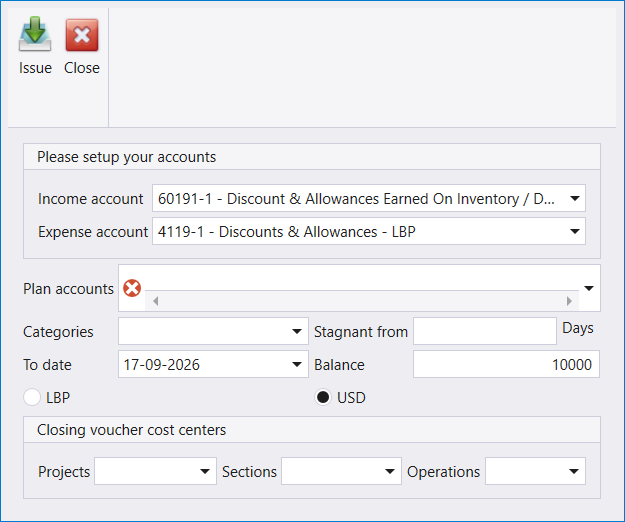Click the 'Categories' label
The height and width of the screenshot is (522, 625).
pyautogui.click(x=58, y=332)
